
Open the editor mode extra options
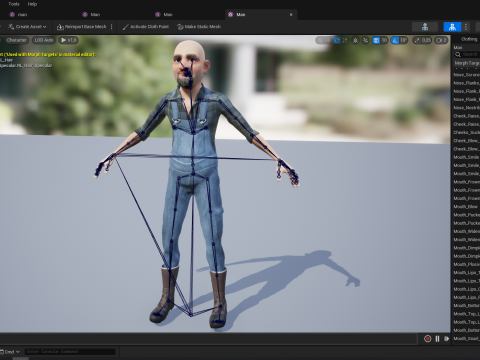tap(466, 27)
